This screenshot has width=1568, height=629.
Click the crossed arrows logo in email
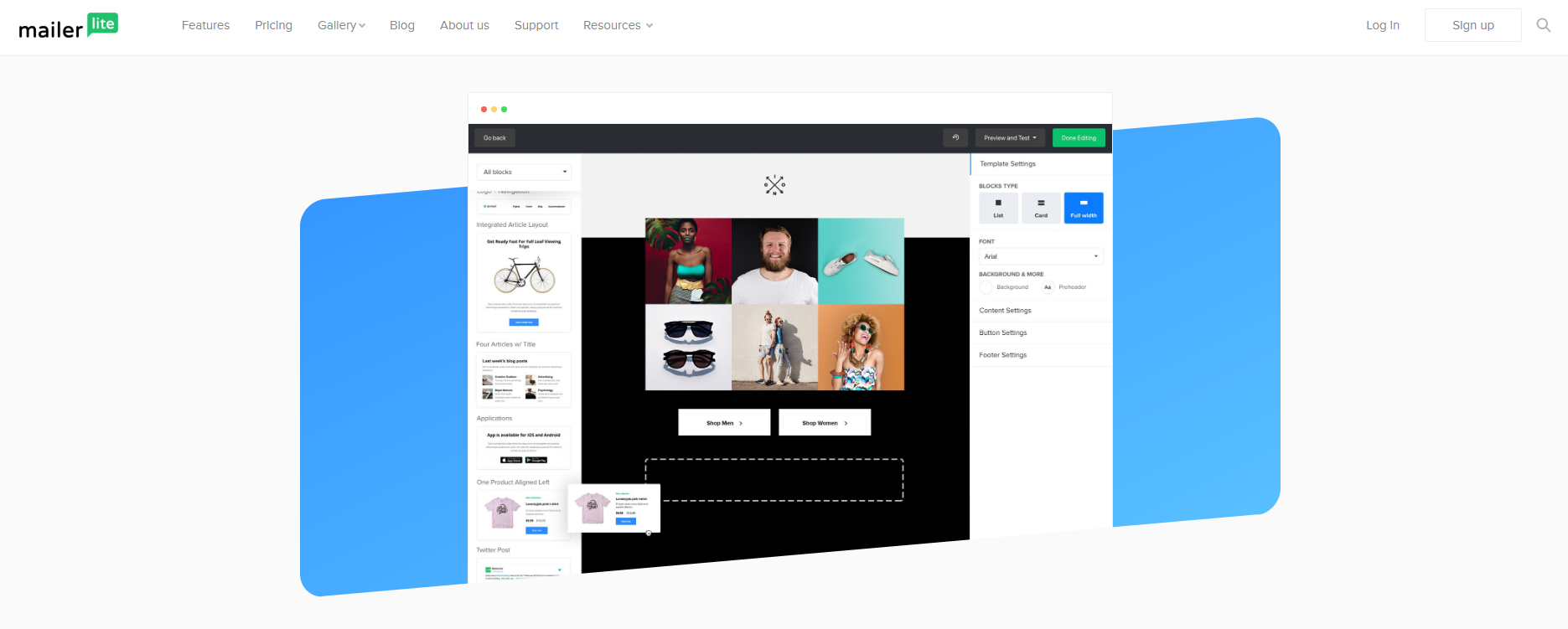coord(774,185)
